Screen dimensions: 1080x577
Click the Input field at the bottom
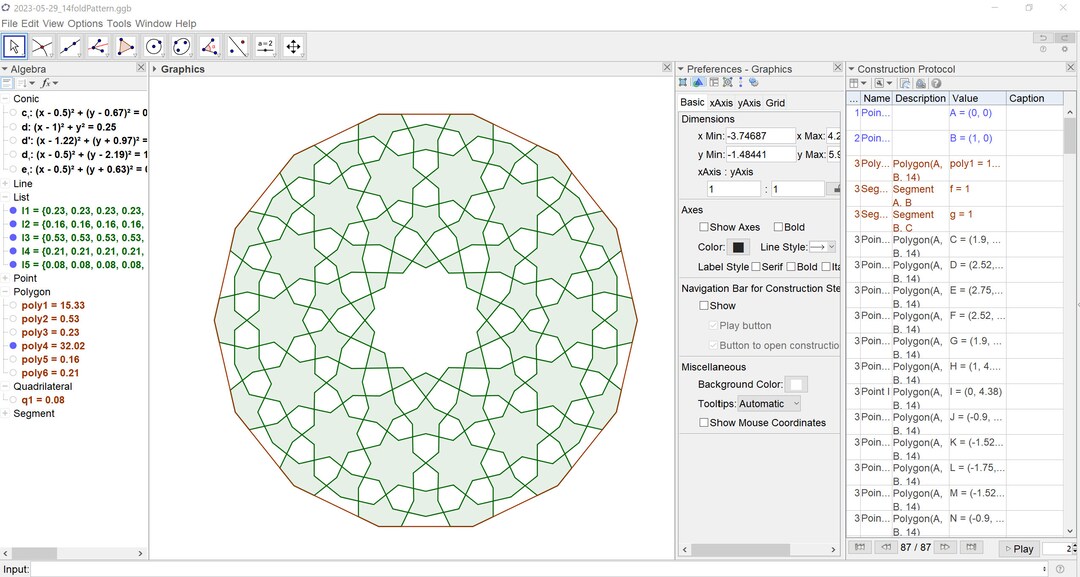pyautogui.click(x=100, y=569)
